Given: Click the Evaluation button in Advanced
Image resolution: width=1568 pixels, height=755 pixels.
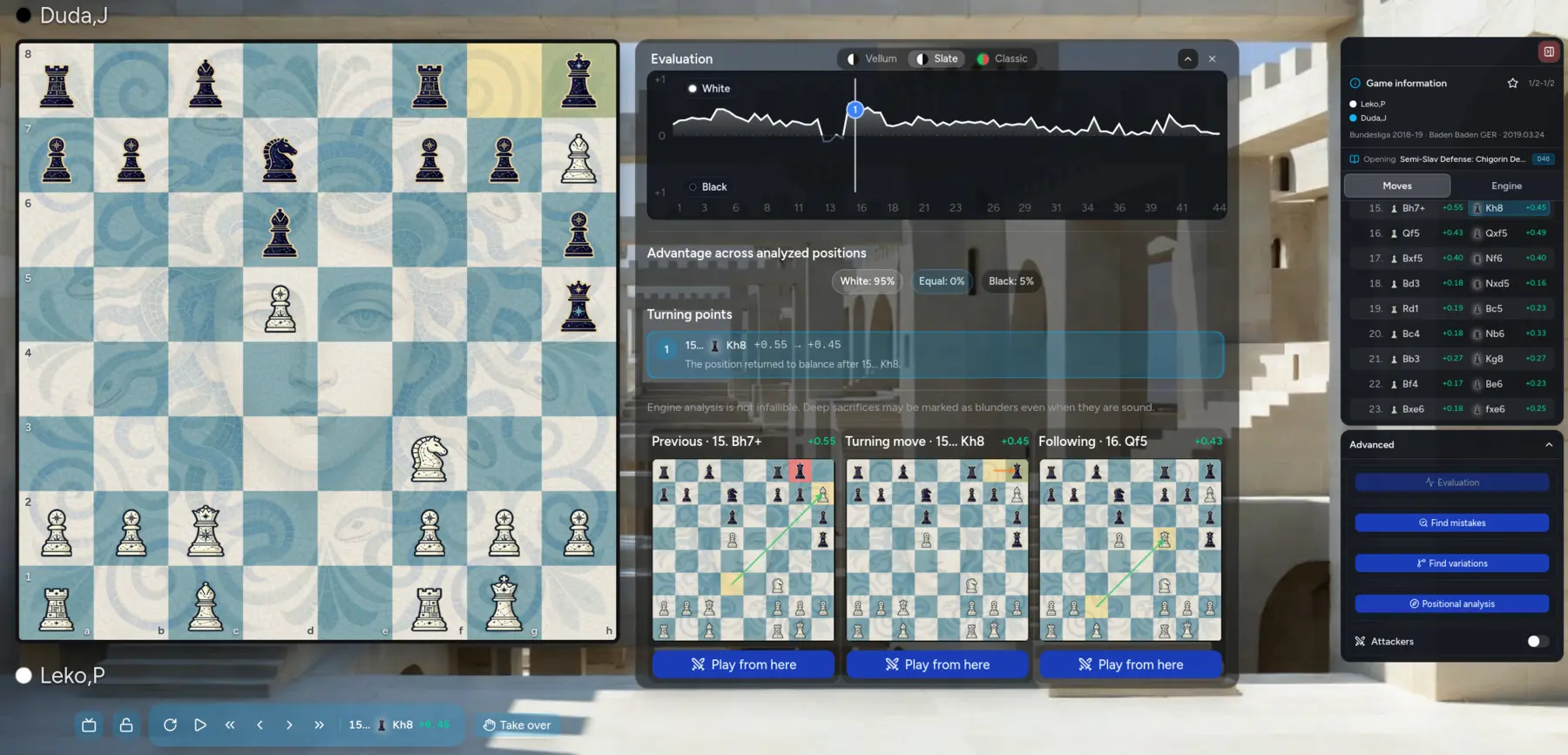Looking at the screenshot, I should (x=1451, y=482).
